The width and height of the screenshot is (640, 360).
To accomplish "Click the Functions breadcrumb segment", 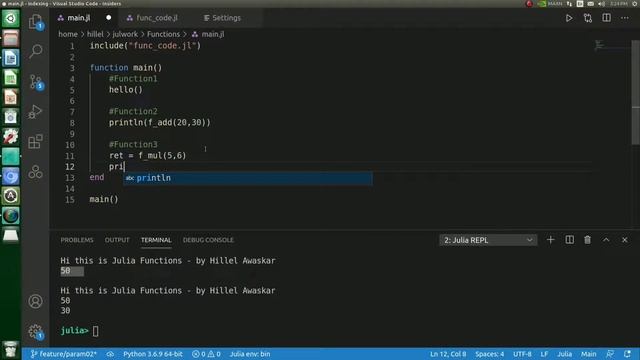I will (x=163, y=34).
